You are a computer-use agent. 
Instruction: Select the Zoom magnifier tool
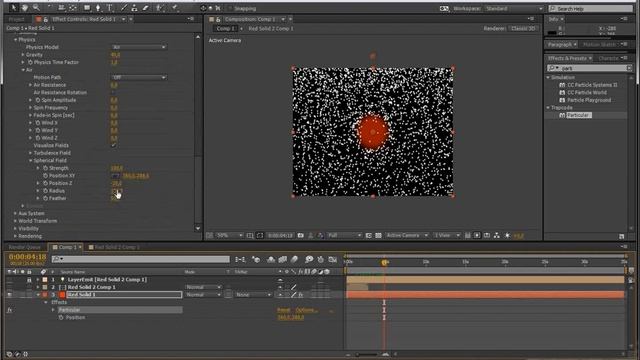point(36,8)
